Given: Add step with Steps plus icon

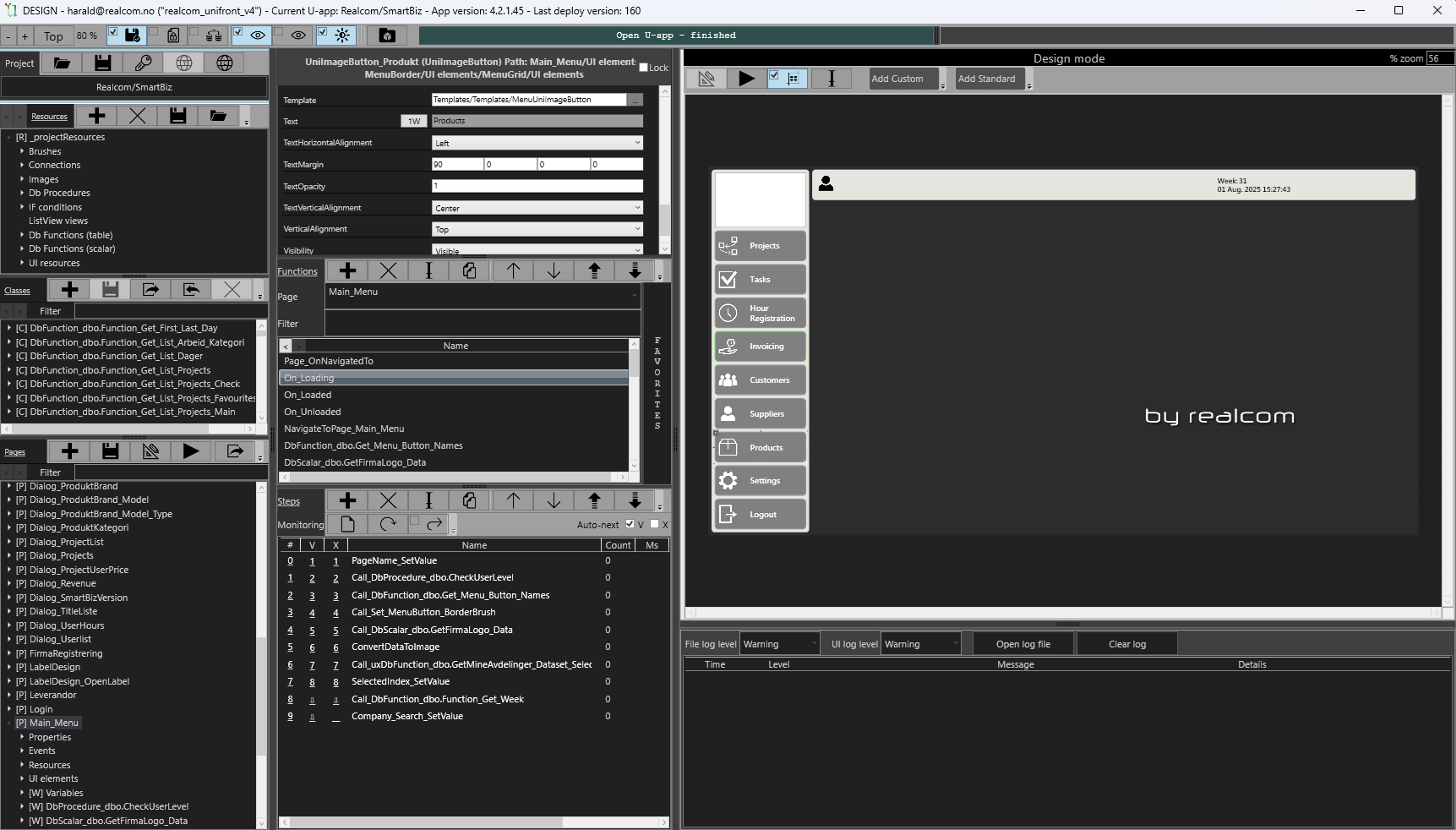Looking at the screenshot, I should [x=347, y=500].
